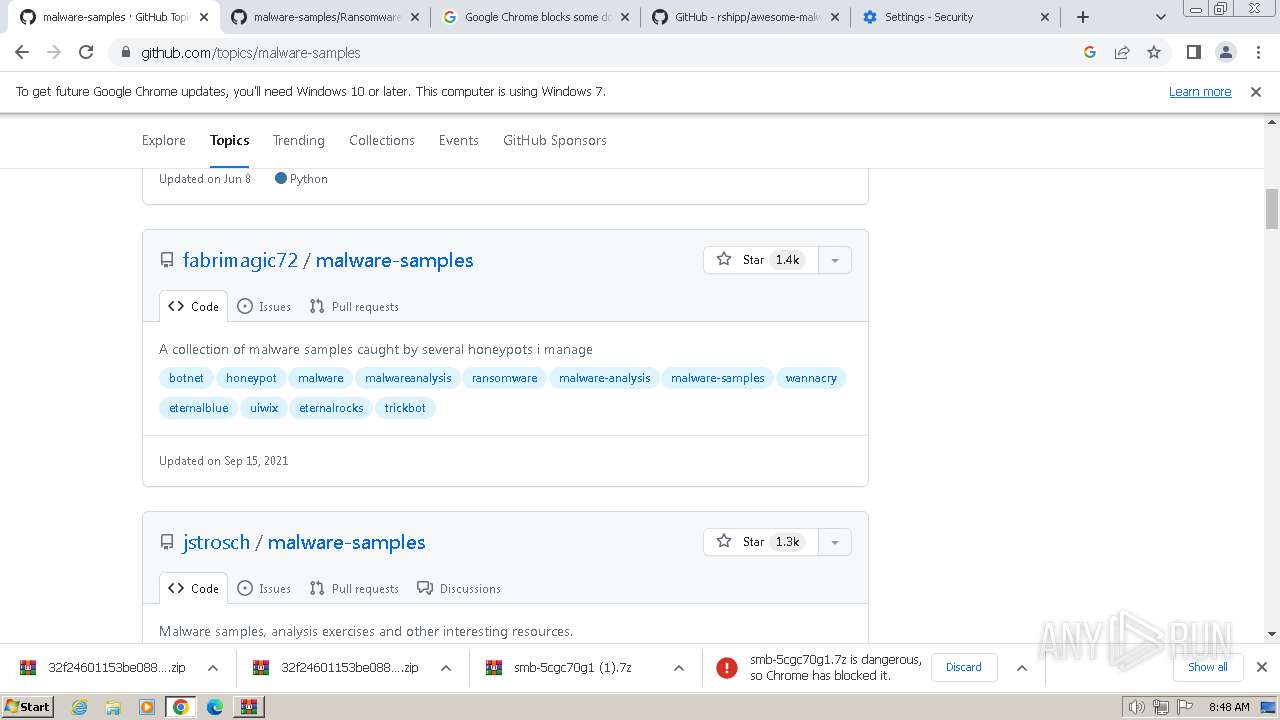This screenshot has width=1280, height=720.
Task: Expand star list dropdown for fabrimagic72 repo
Action: (x=835, y=260)
